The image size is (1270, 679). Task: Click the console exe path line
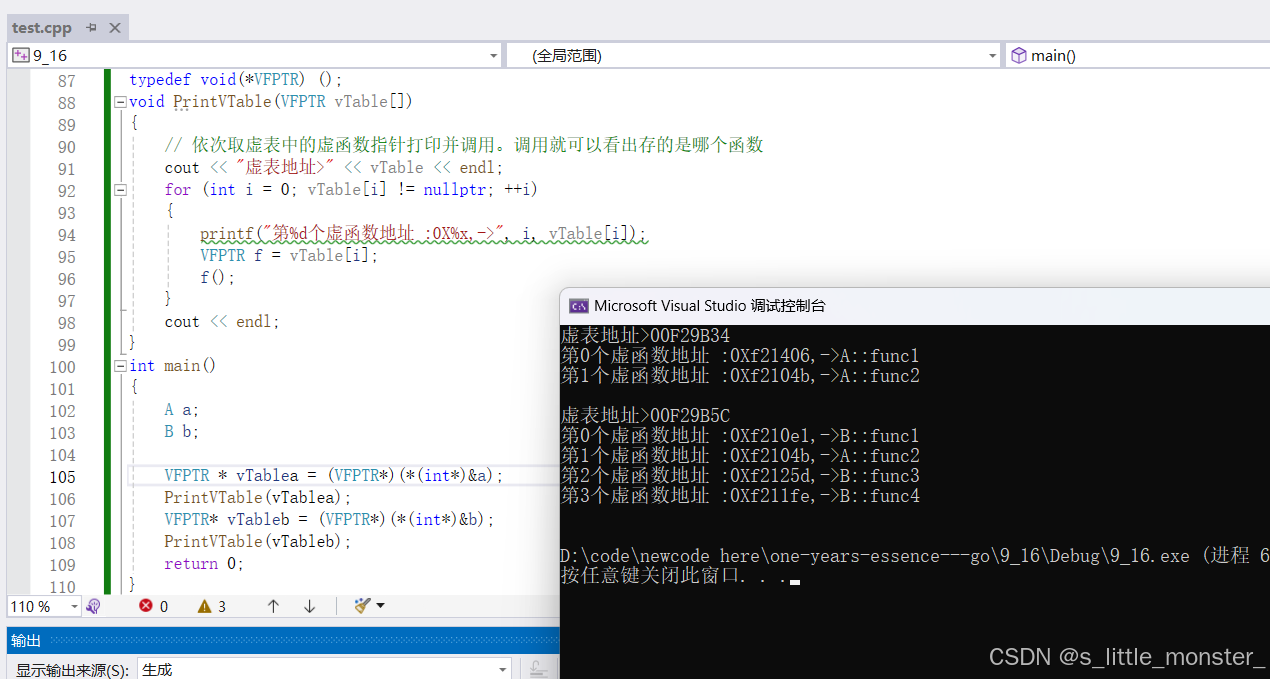pyautogui.click(x=915, y=556)
